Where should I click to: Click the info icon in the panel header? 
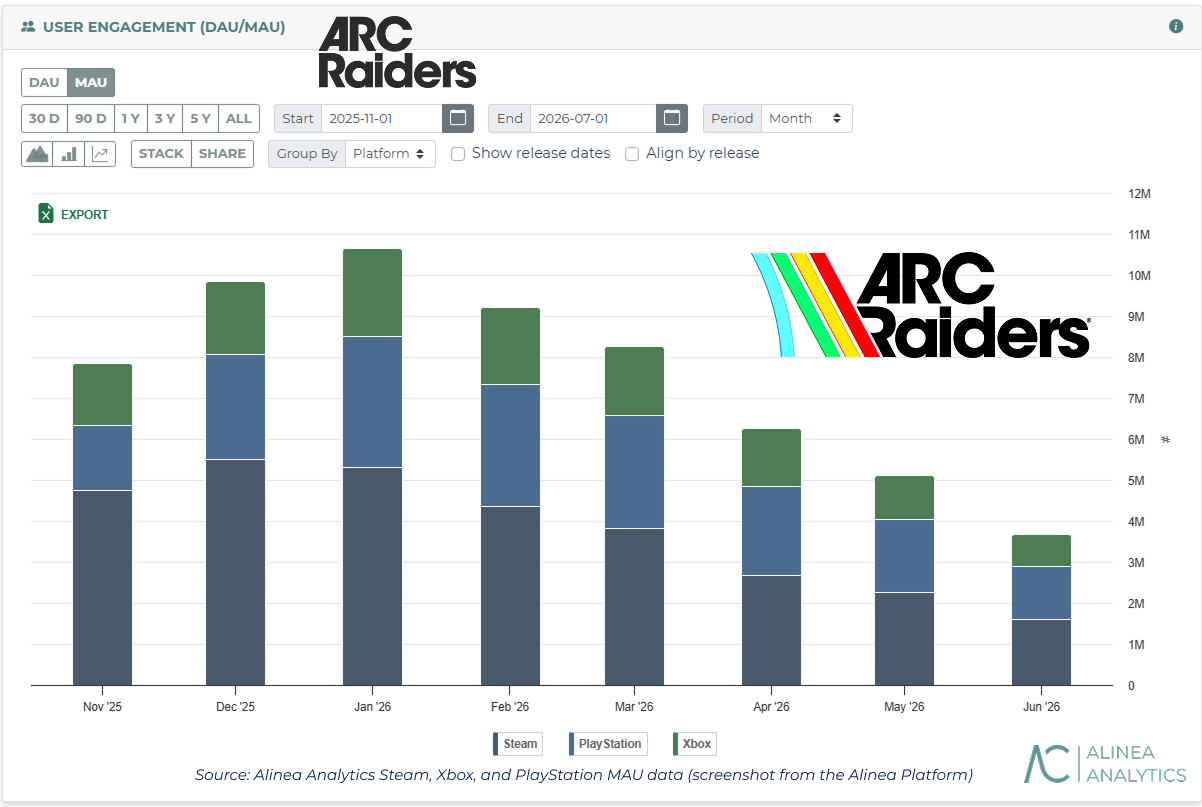click(x=1176, y=27)
